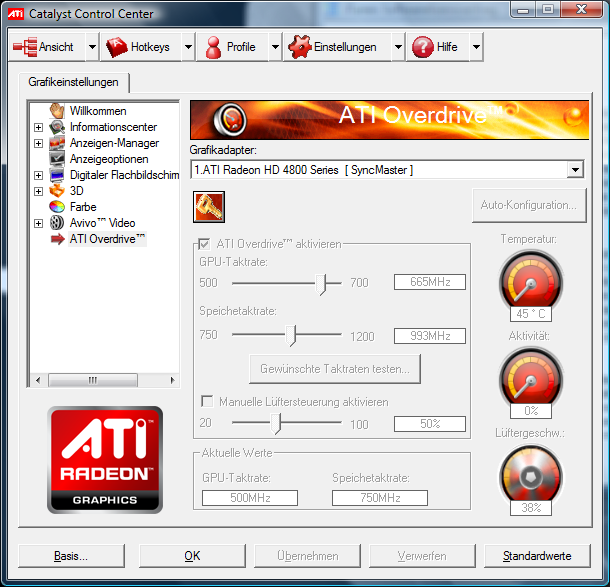The image size is (610, 587).
Task: Expand the Informationscenter tree node
Action: pyautogui.click(x=38, y=127)
